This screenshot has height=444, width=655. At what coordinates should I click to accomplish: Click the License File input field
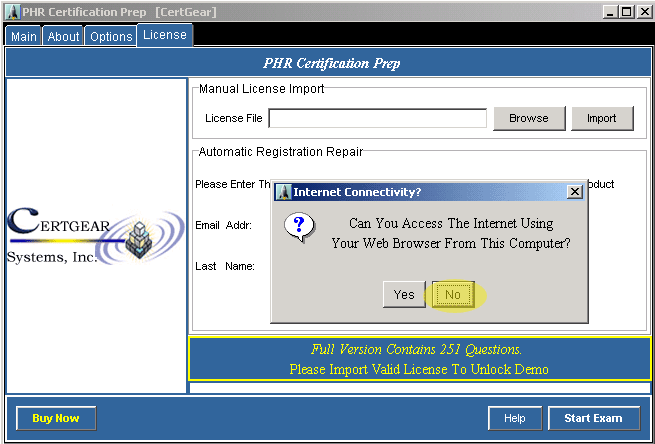click(378, 119)
